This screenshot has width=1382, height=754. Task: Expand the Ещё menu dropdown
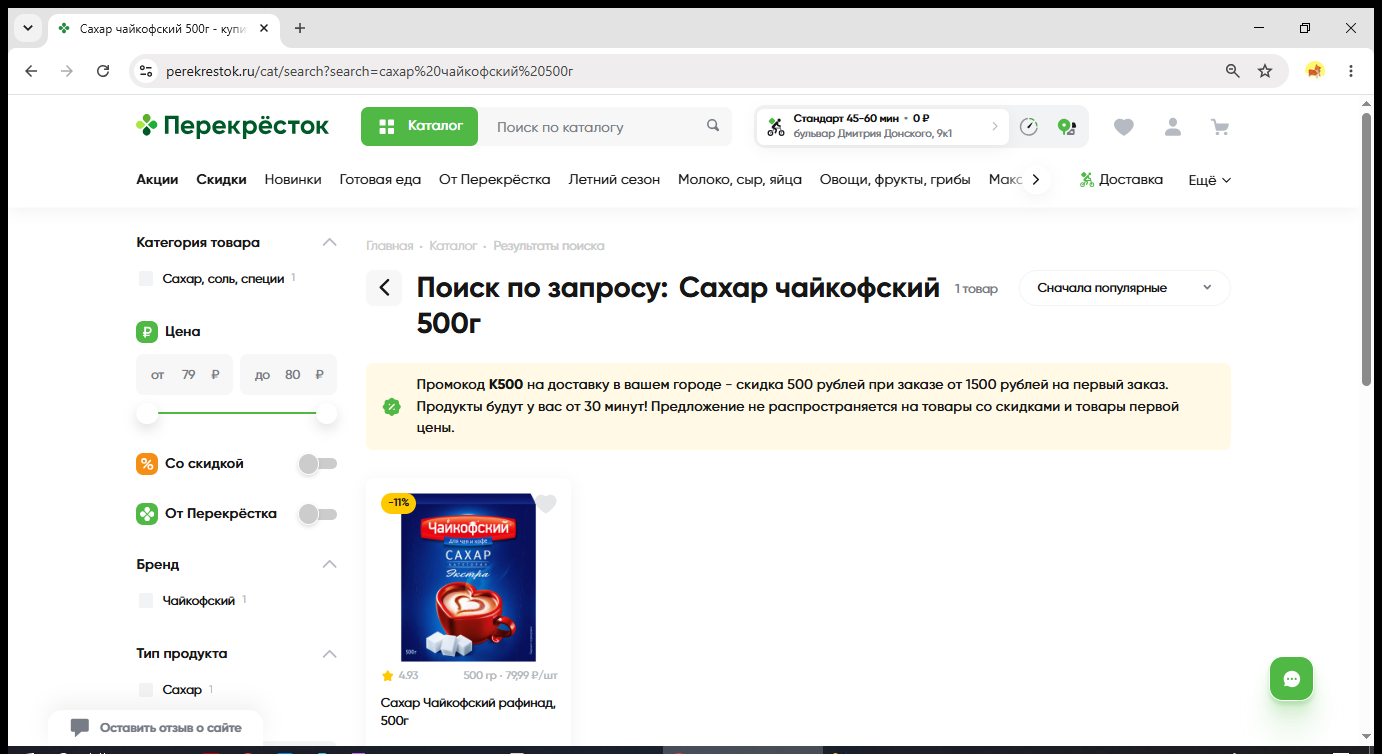point(1209,180)
